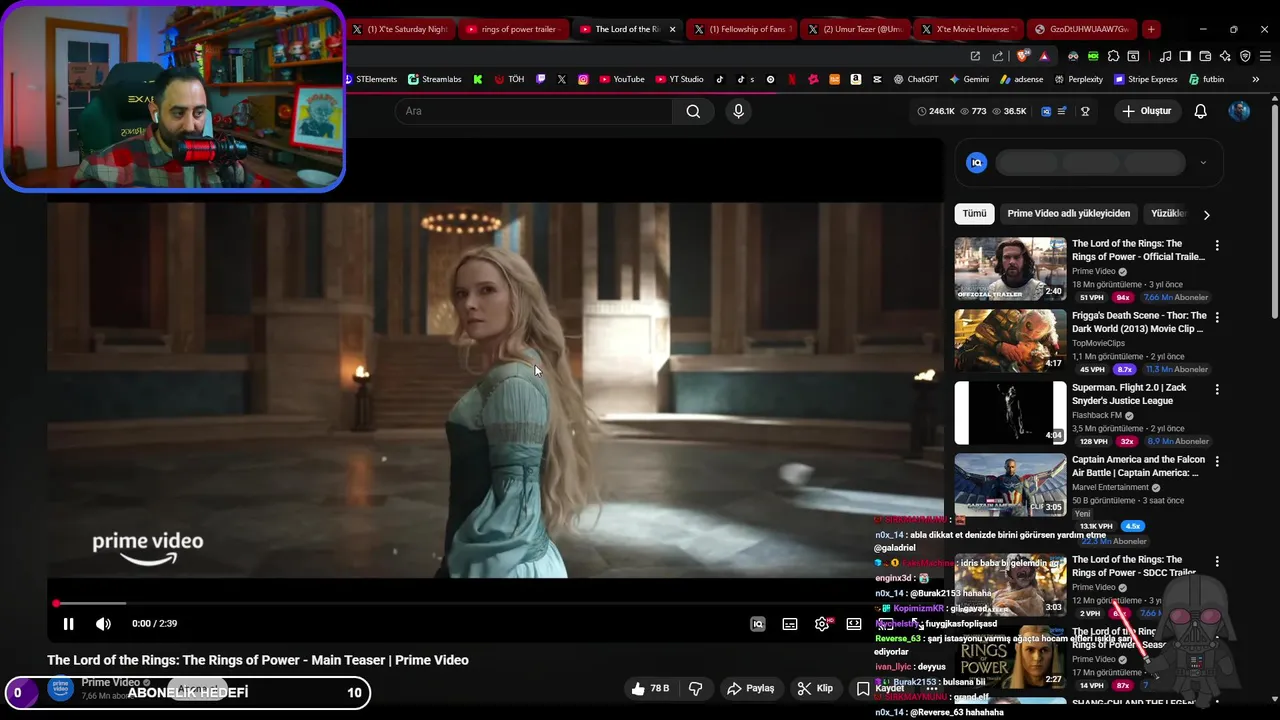Select the Tümü filter chip
This screenshot has width=1280, height=720.
(974, 213)
